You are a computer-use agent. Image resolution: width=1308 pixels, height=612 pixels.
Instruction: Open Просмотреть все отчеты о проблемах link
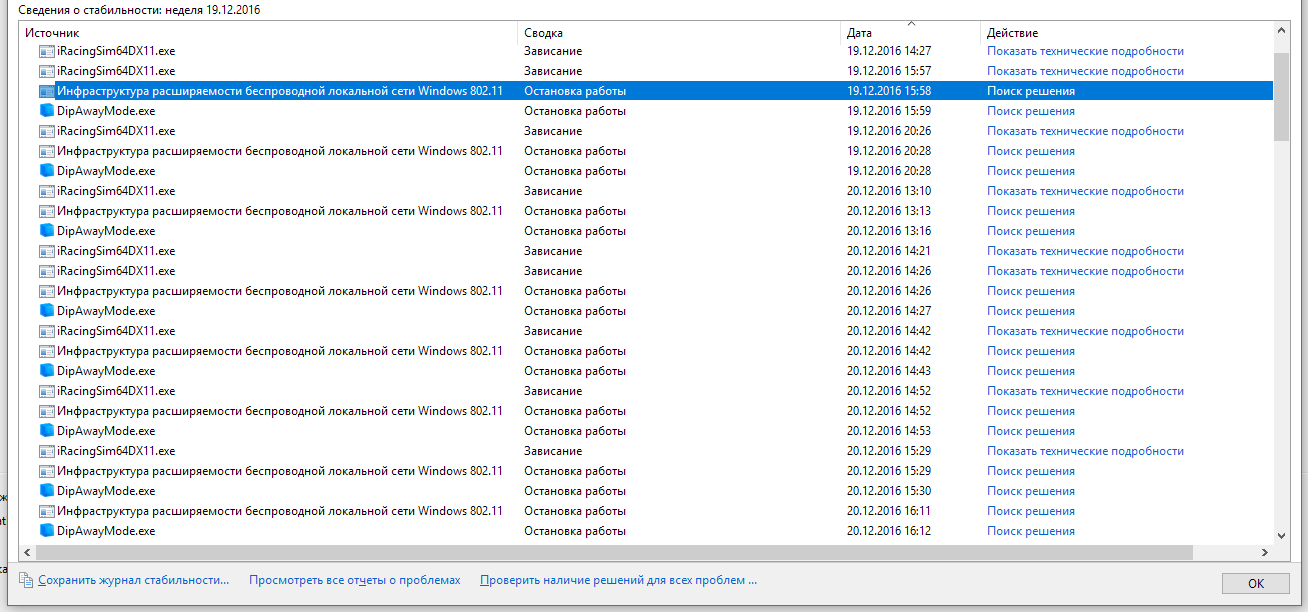[x=355, y=580]
